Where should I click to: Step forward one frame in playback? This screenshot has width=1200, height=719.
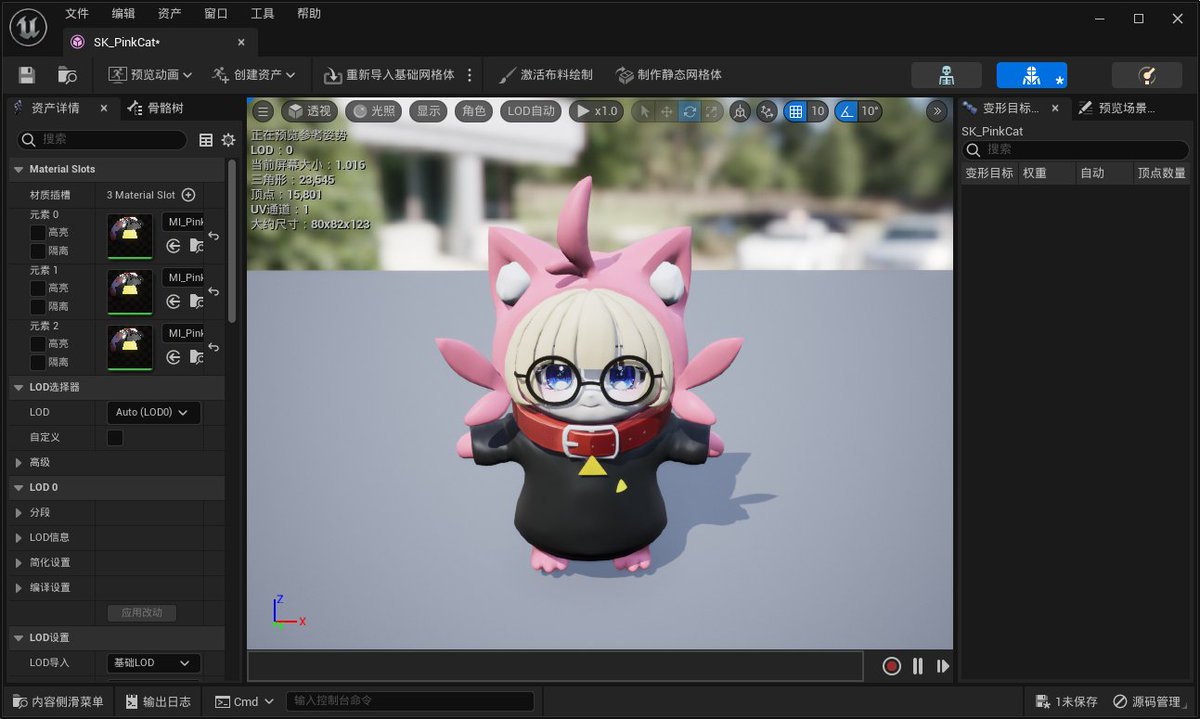point(942,666)
